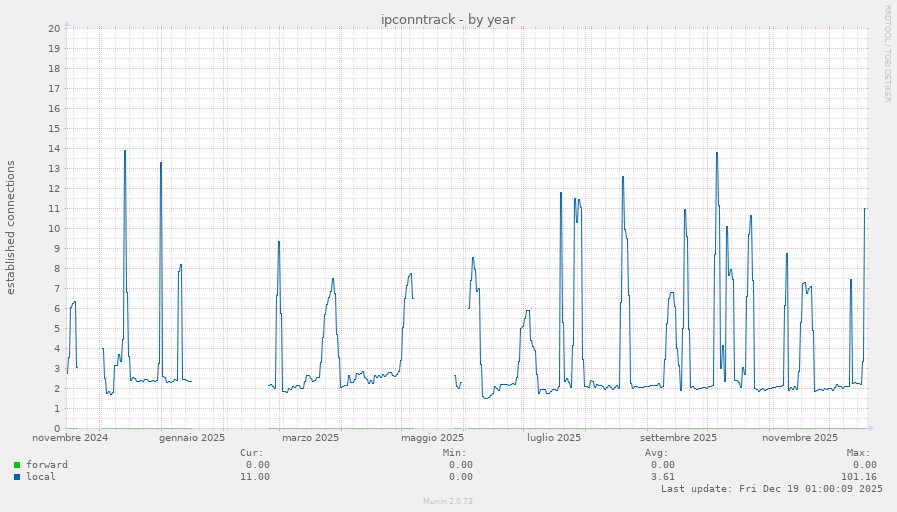Click the 'settembre 2025' x-axis label
Image resolution: width=897 pixels, height=512 pixels.
tap(678, 438)
